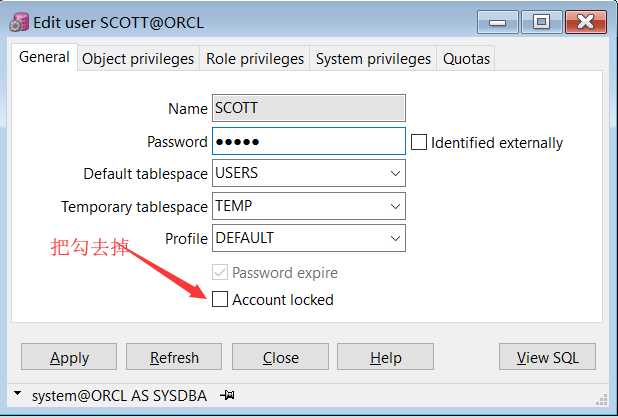Open the Role privileges tab

click(255, 59)
